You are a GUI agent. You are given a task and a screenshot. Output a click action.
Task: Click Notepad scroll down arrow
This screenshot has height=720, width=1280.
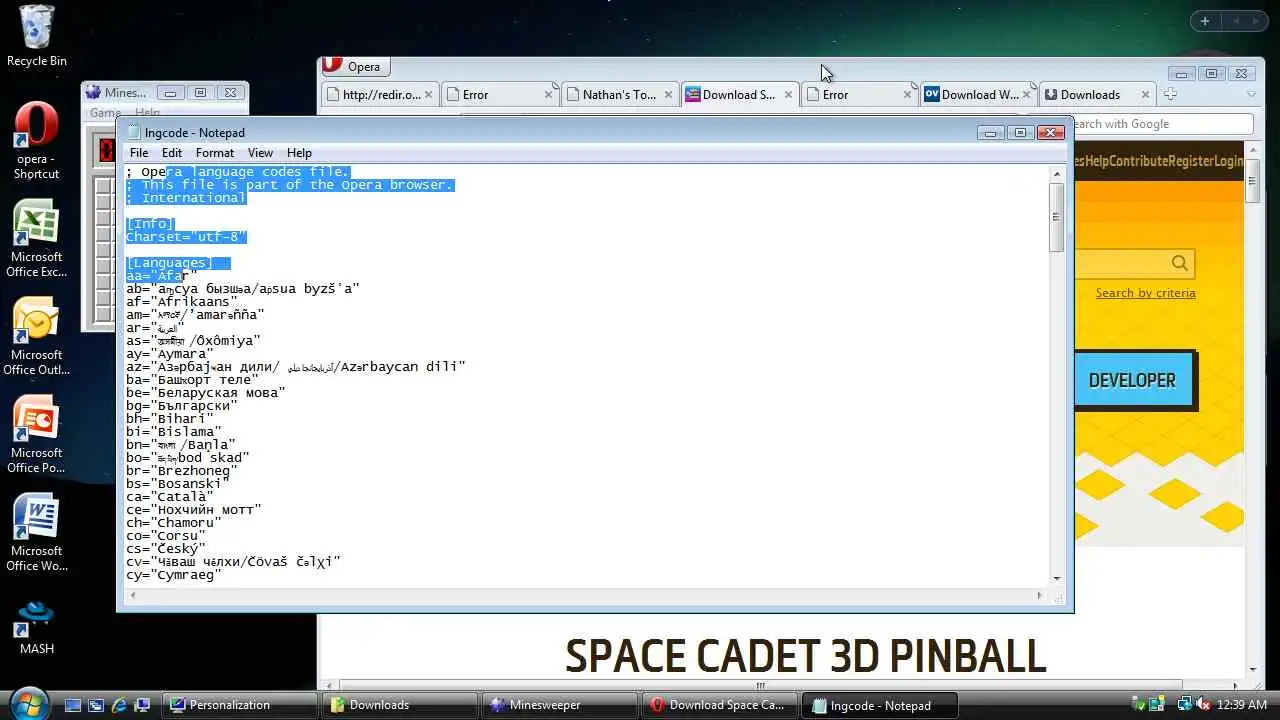1056,579
